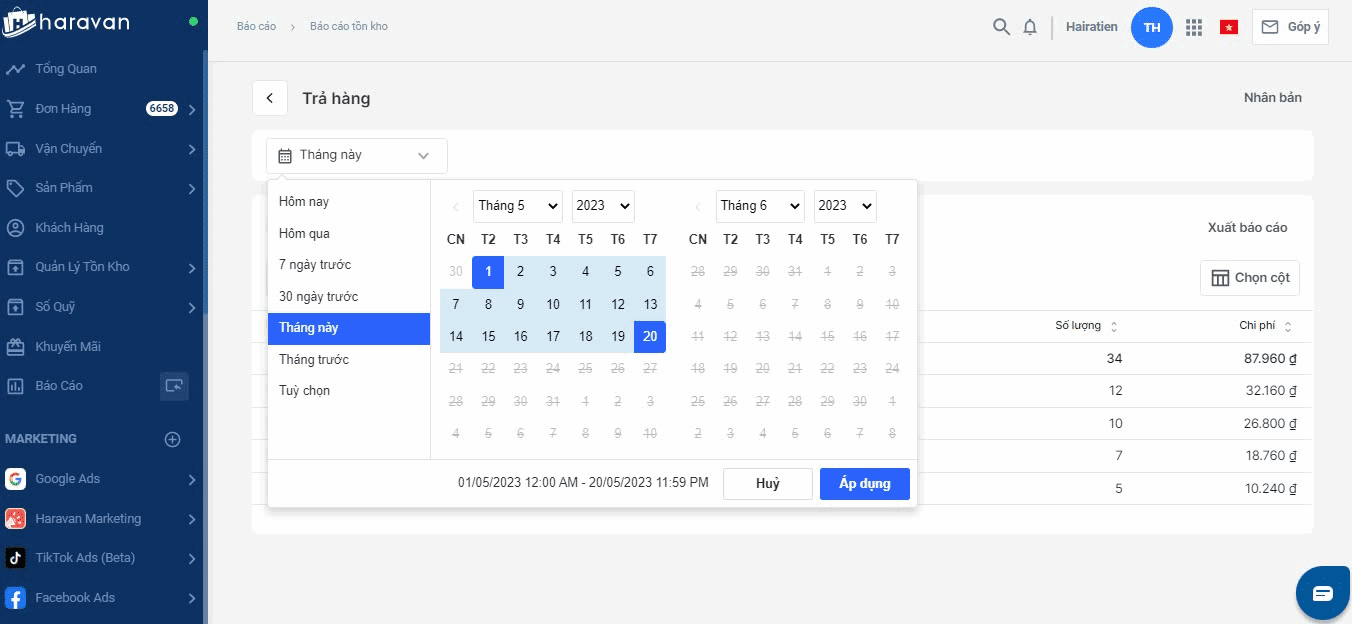Select May 10 in the calendar
Screen dimensions: 1352x624
point(553,304)
